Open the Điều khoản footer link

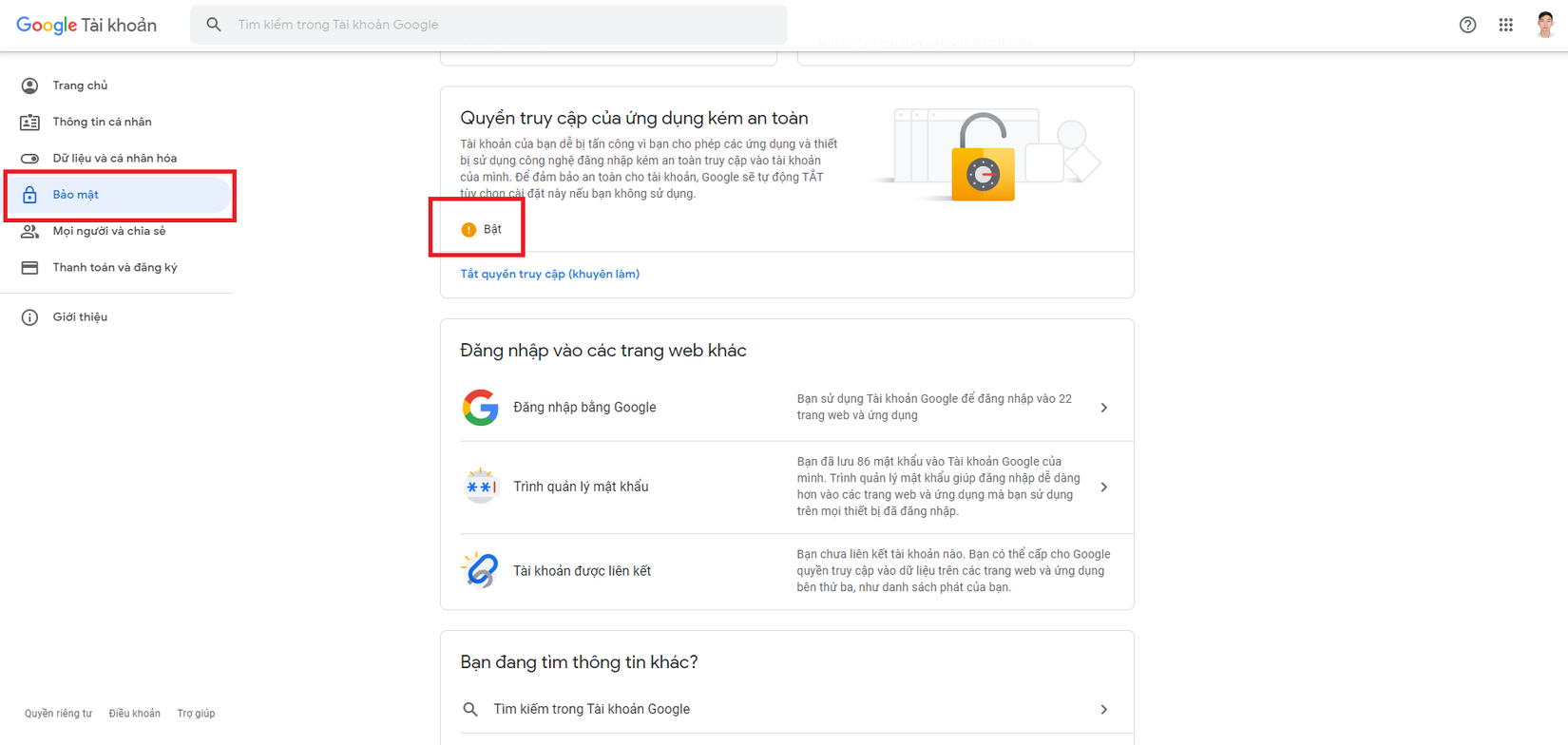134,714
